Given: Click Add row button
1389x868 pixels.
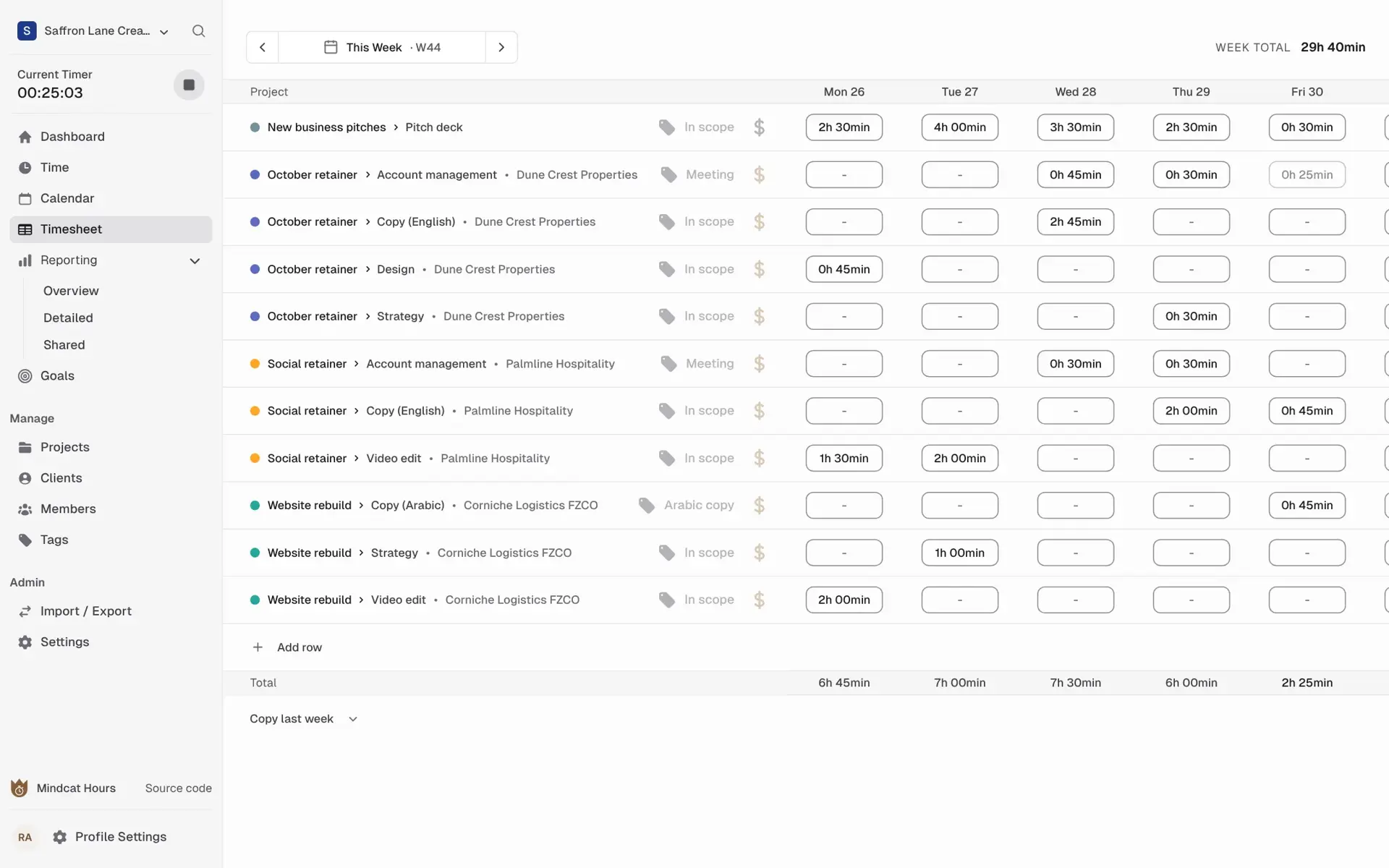Looking at the screenshot, I should tap(286, 647).
